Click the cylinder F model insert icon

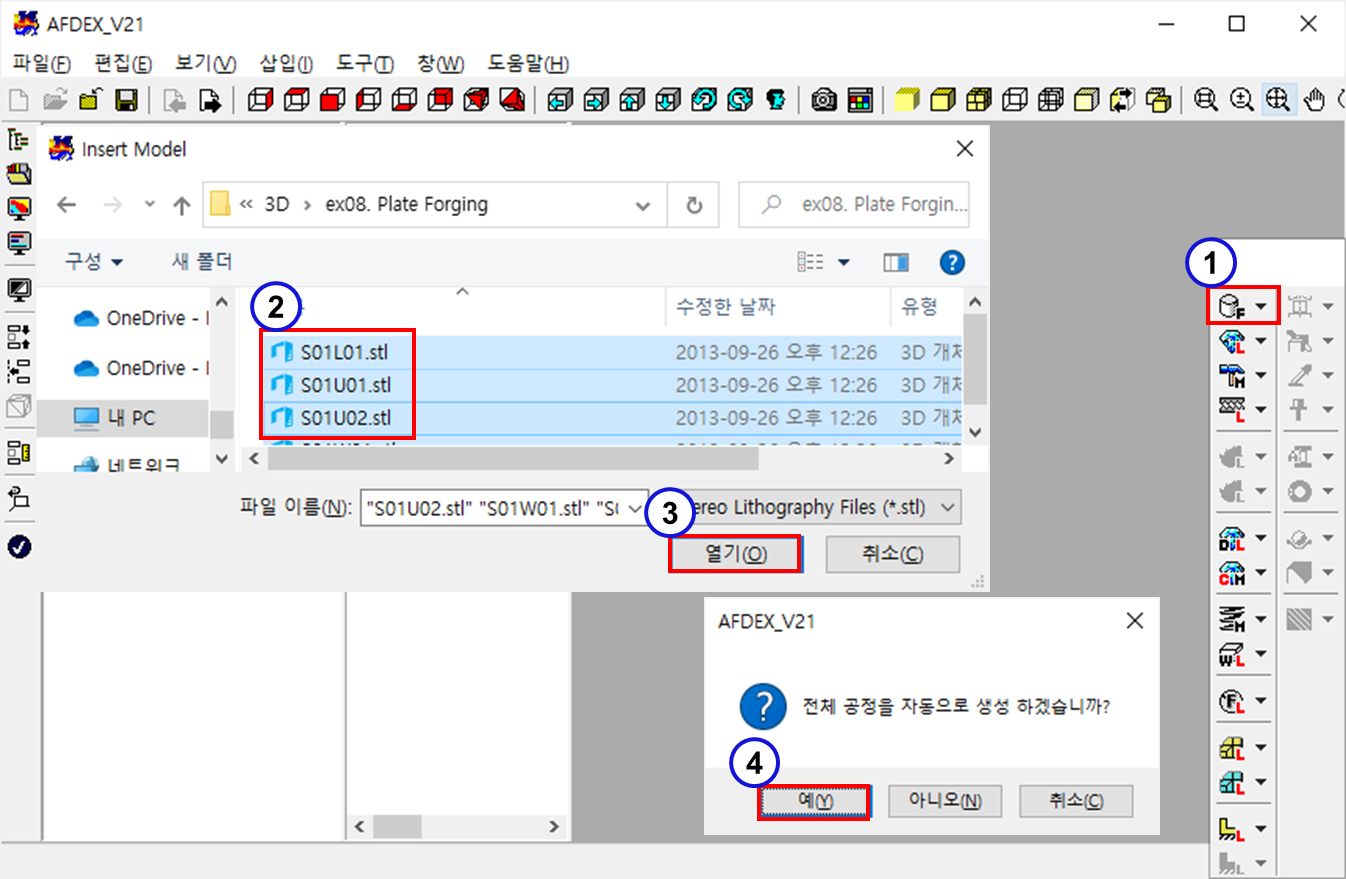pyautogui.click(x=1231, y=307)
